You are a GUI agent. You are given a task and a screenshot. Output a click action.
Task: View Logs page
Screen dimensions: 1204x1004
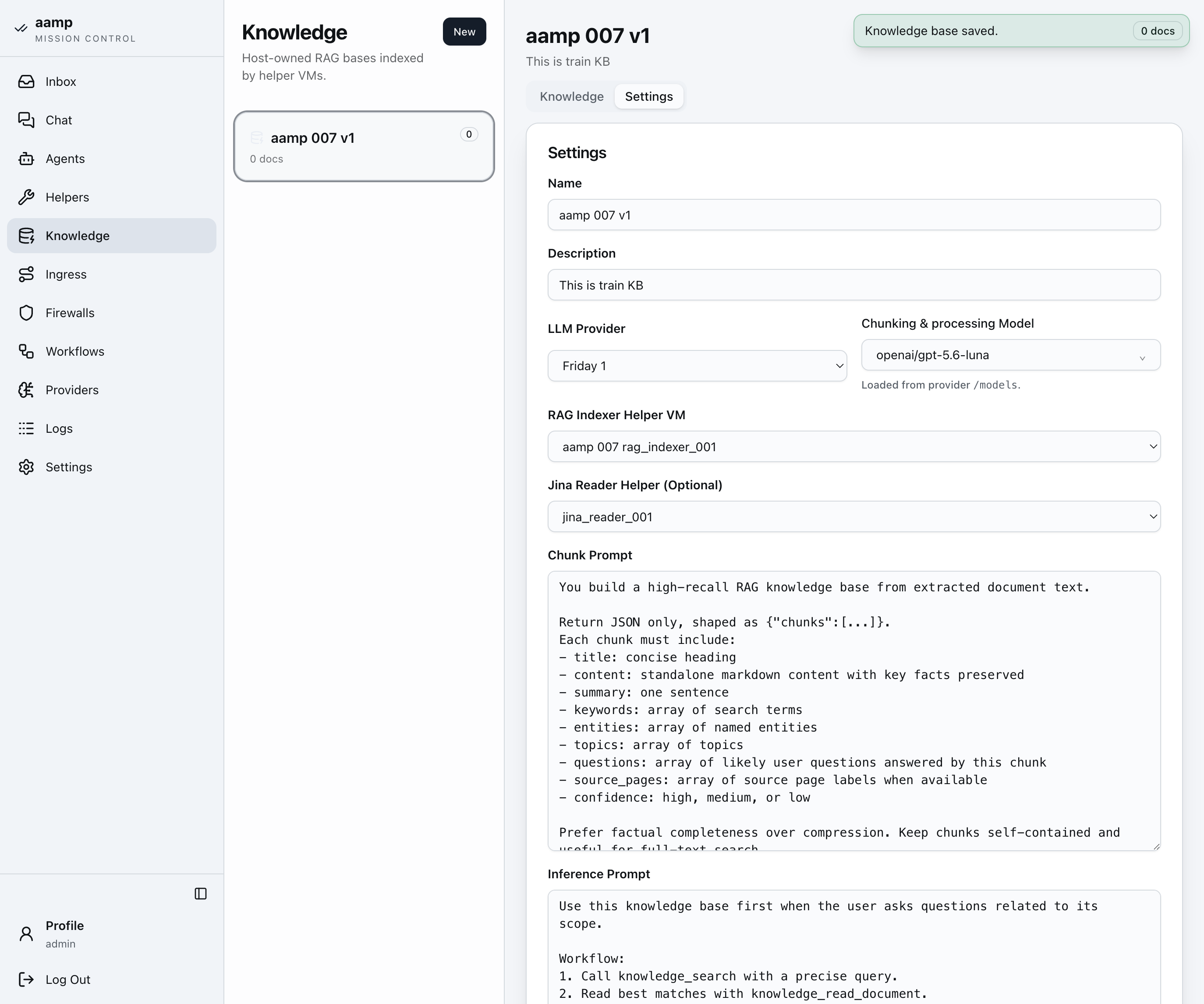[111, 428]
